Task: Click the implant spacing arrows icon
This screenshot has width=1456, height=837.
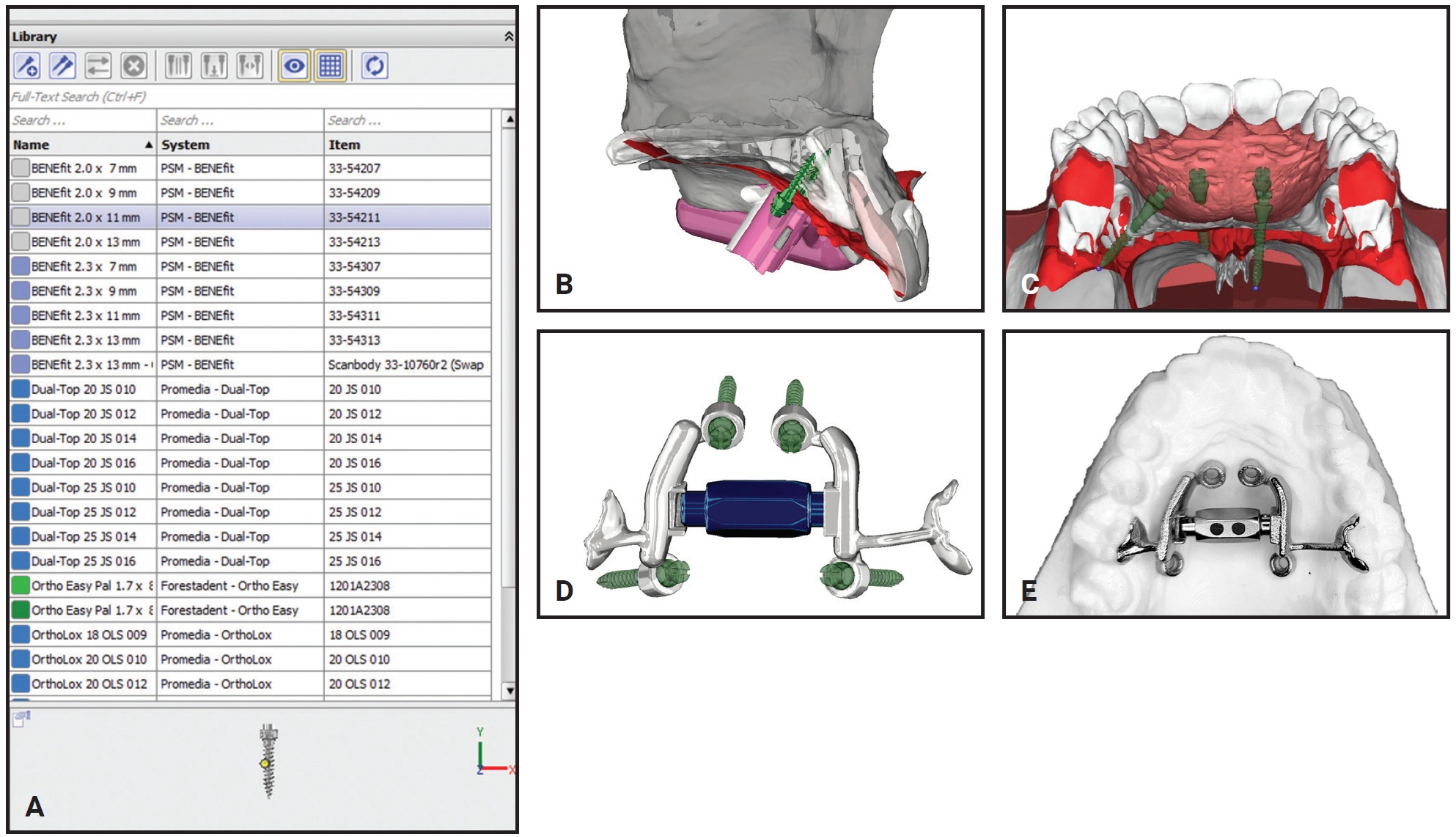Action: pos(250,66)
